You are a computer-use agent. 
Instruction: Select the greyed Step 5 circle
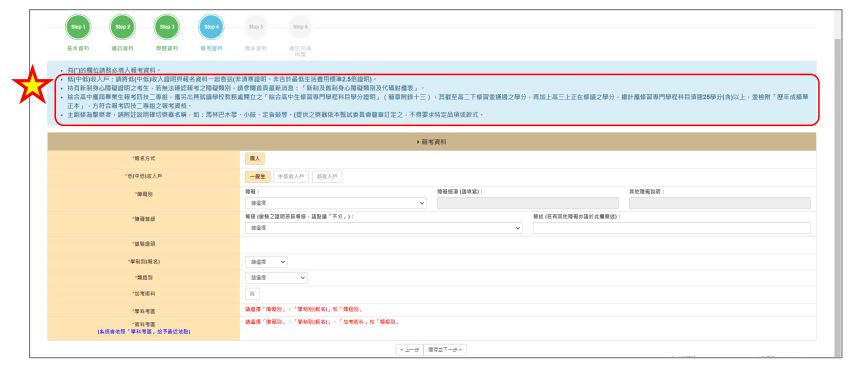[x=256, y=26]
